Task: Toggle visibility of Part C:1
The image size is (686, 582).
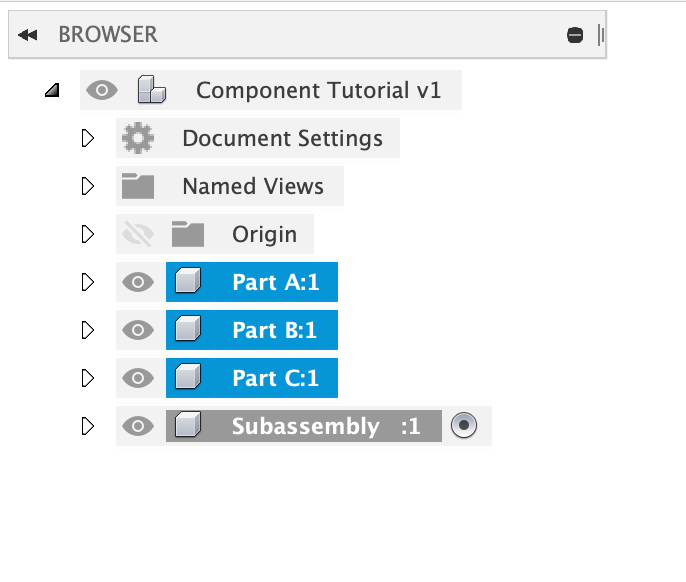Action: (138, 378)
